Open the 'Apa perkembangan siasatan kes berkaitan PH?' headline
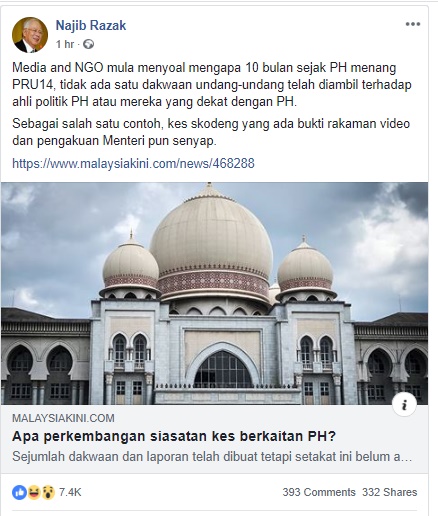This screenshot has width=438, height=516. (174, 436)
